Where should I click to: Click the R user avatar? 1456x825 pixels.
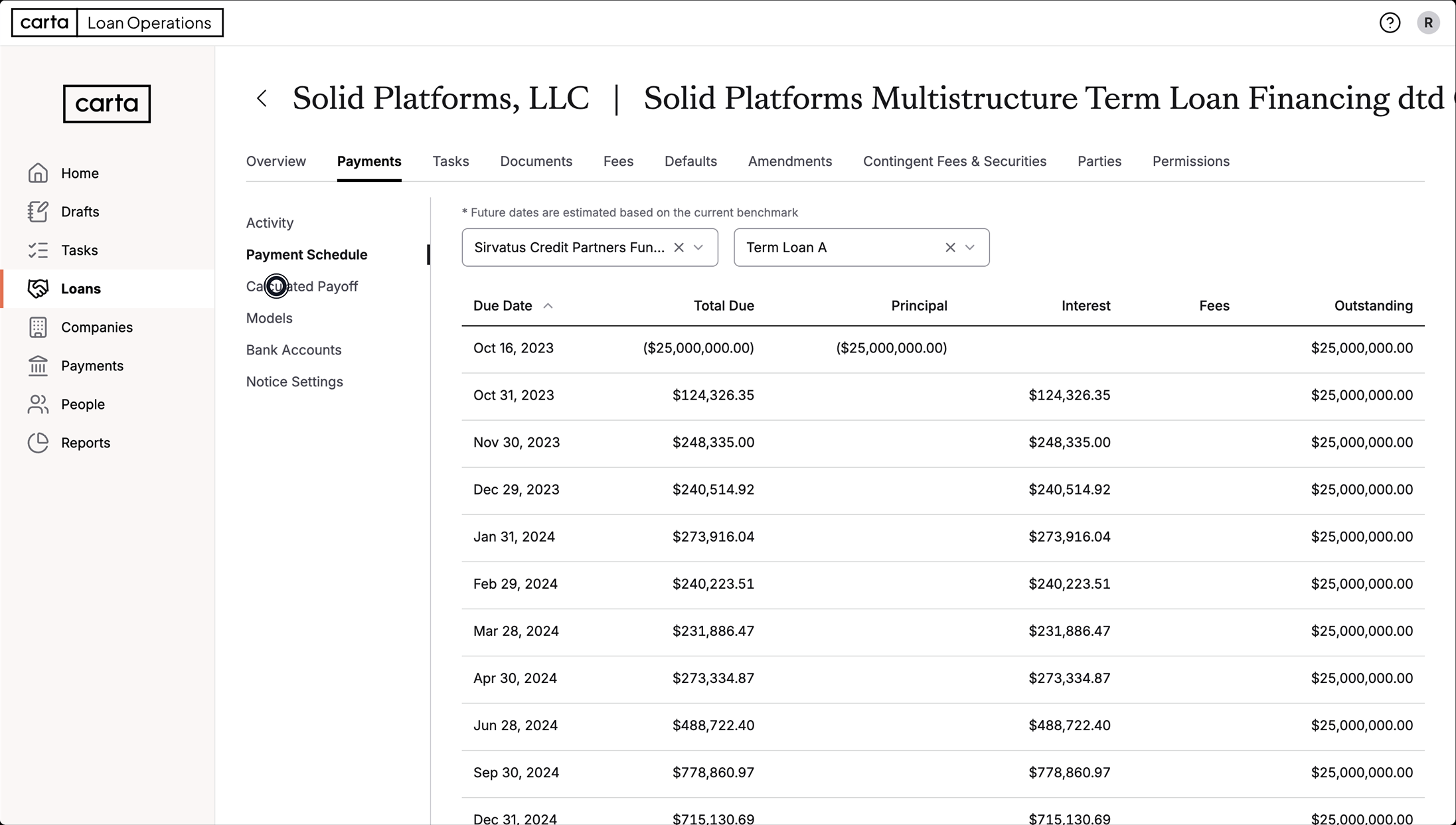pos(1429,23)
